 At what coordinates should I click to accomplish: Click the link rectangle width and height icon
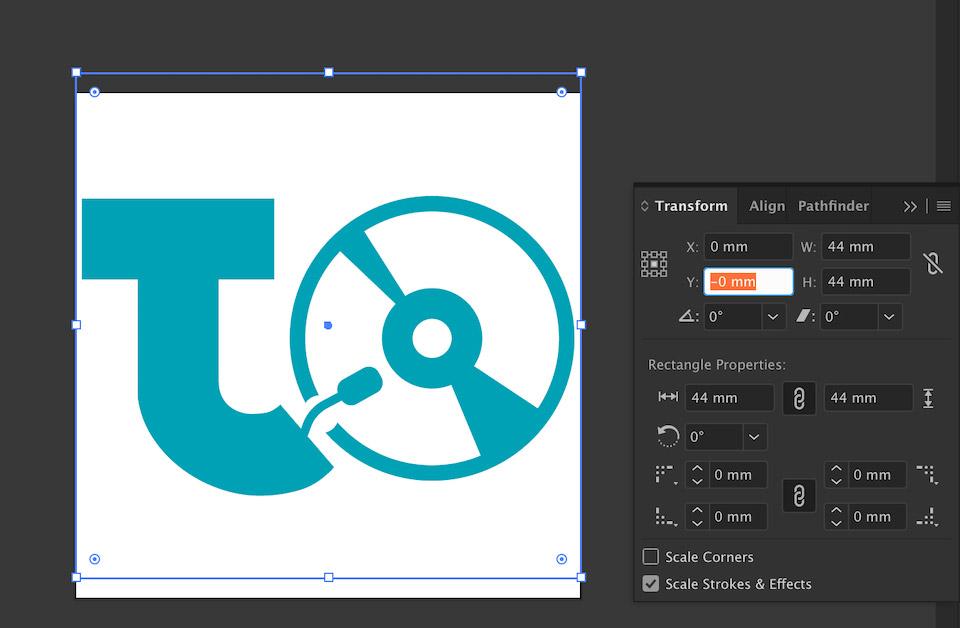point(799,398)
